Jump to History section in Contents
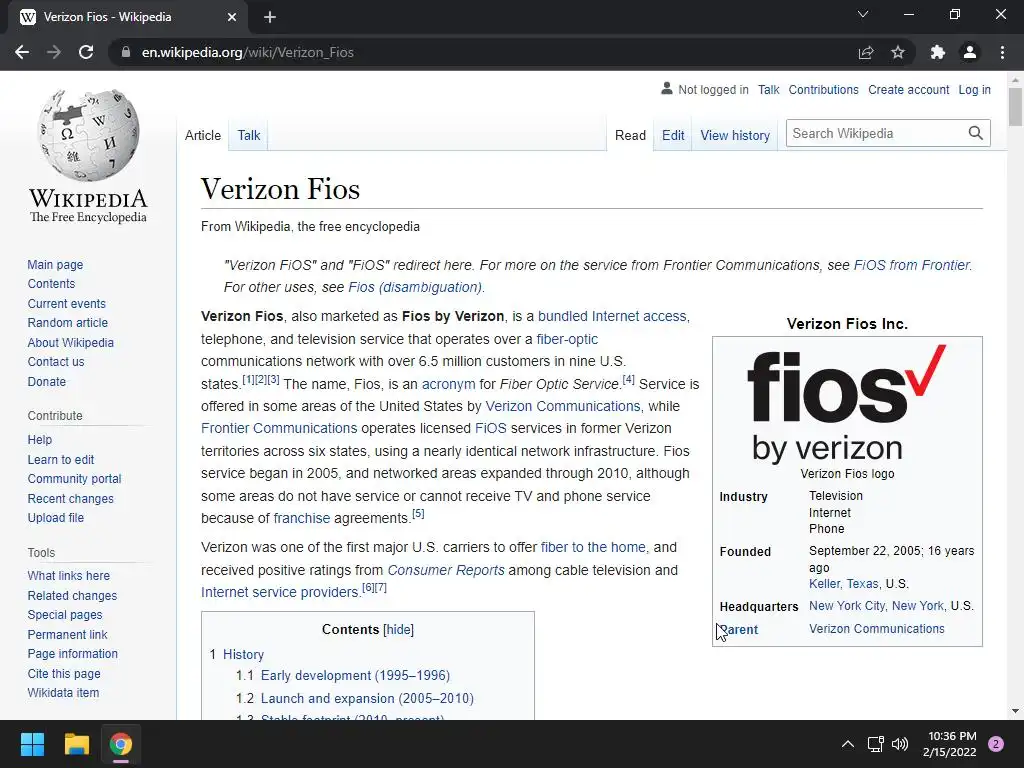Image resolution: width=1024 pixels, height=768 pixels. (243, 654)
